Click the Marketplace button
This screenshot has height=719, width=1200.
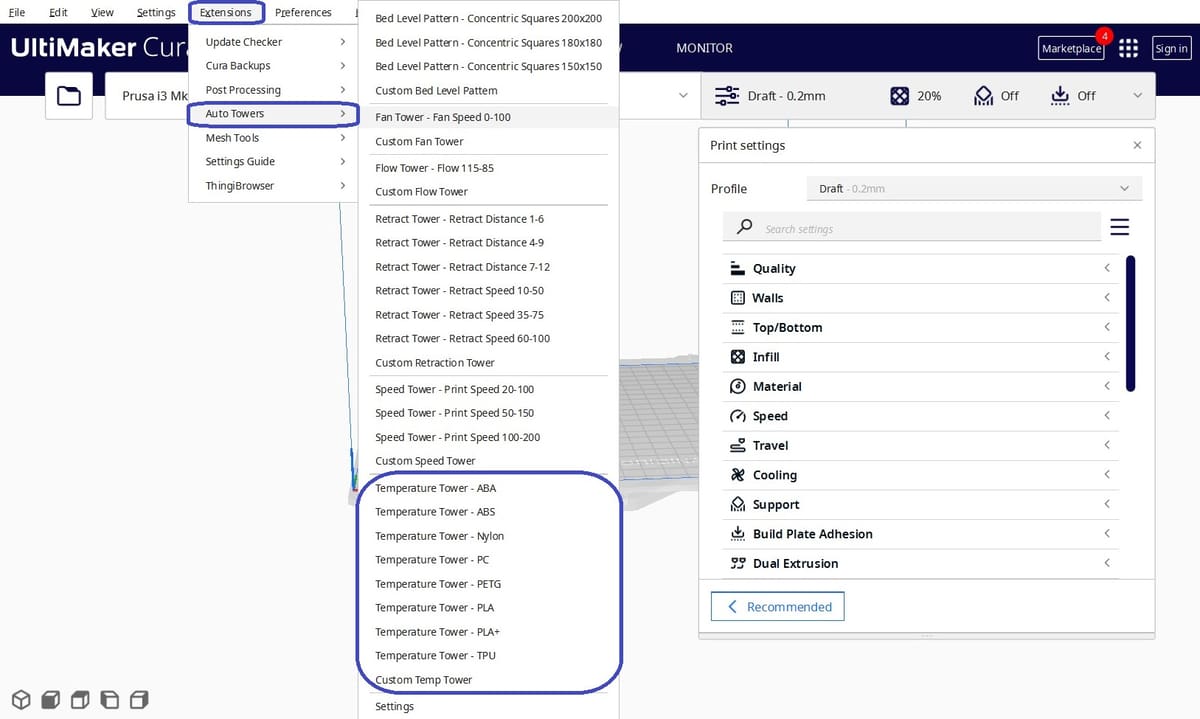[1072, 48]
